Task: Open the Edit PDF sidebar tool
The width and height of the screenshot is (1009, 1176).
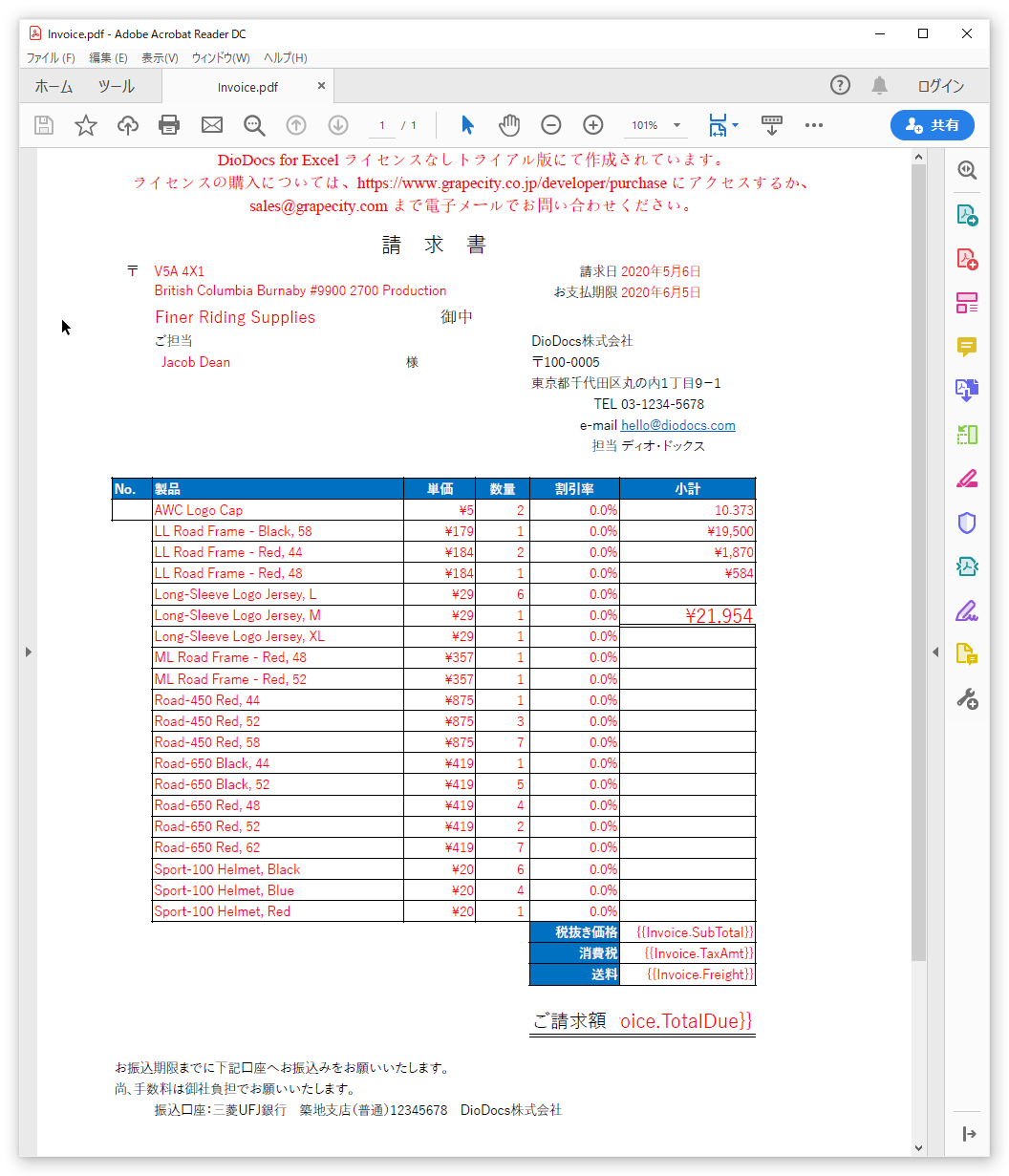Action: pyautogui.click(x=967, y=303)
